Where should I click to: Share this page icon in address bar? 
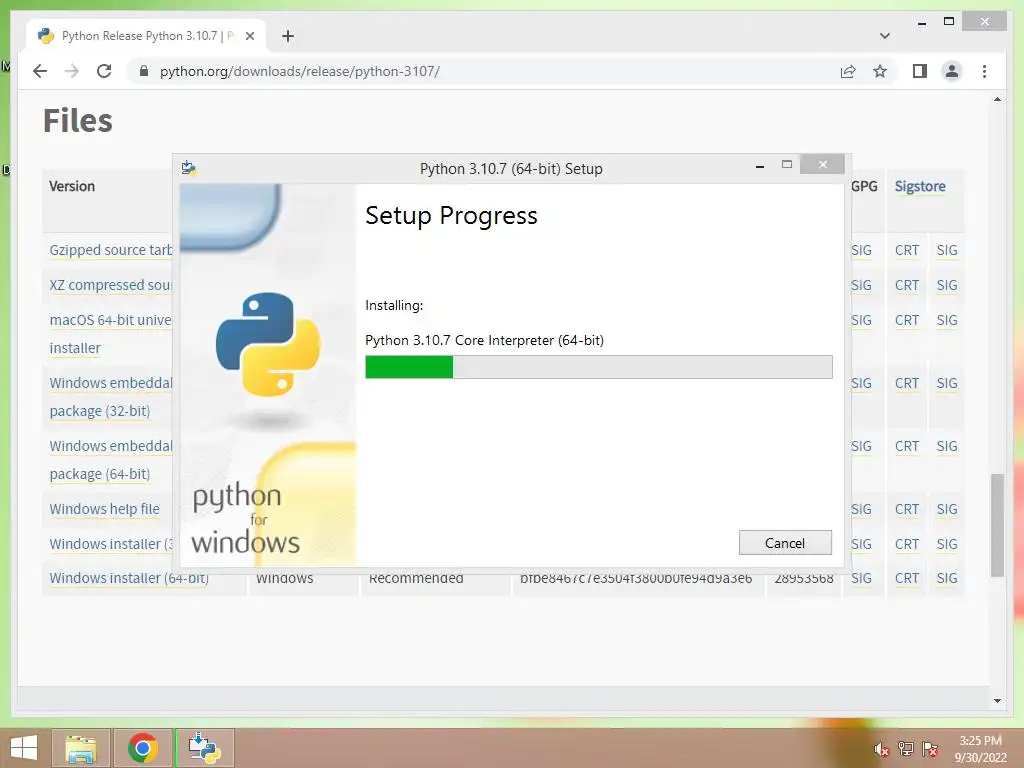coord(848,71)
